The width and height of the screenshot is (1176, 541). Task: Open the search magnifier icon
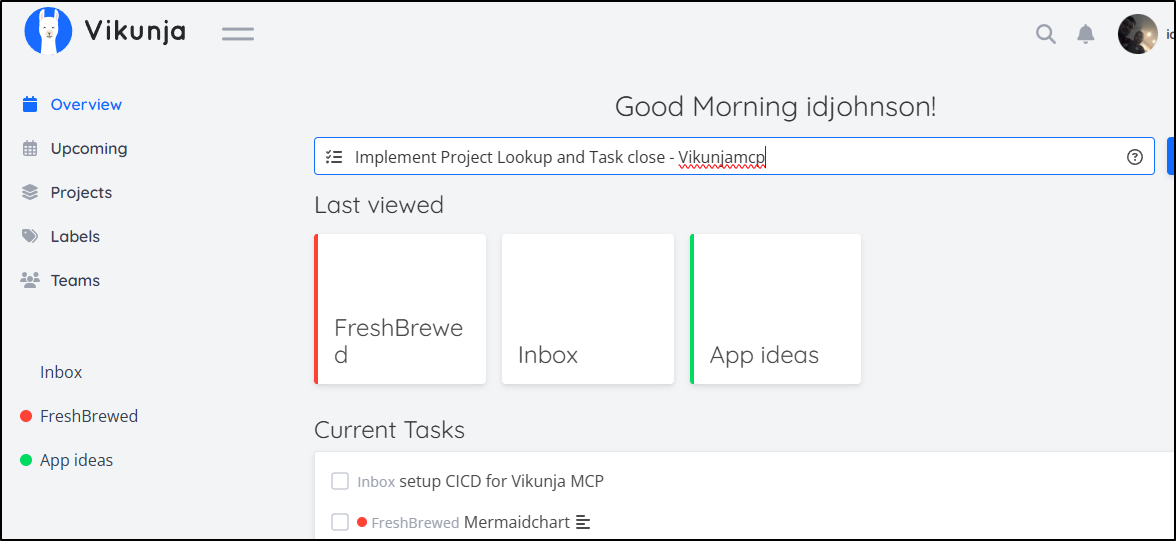pyautogui.click(x=1045, y=34)
